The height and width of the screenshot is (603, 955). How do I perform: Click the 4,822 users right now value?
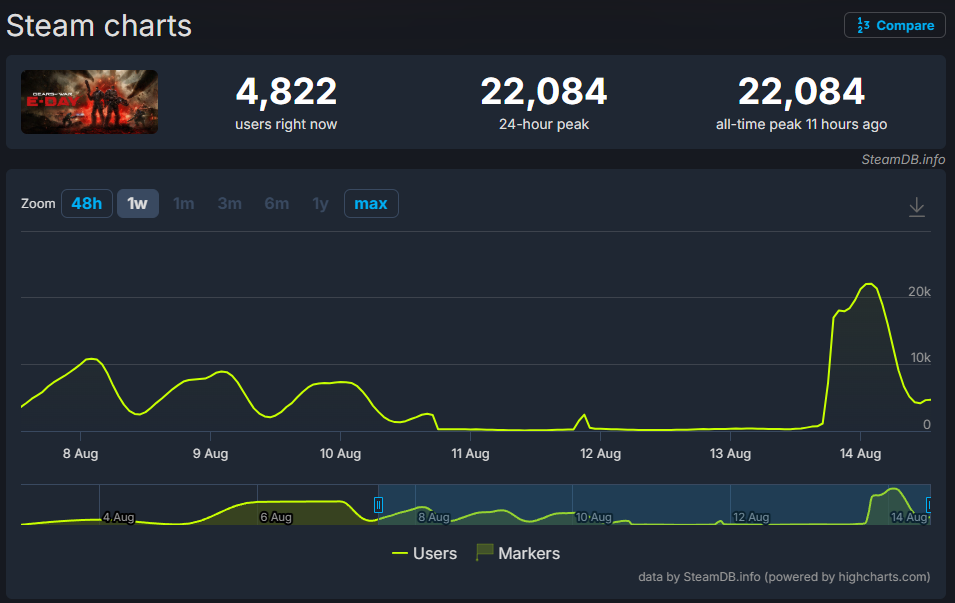[286, 91]
